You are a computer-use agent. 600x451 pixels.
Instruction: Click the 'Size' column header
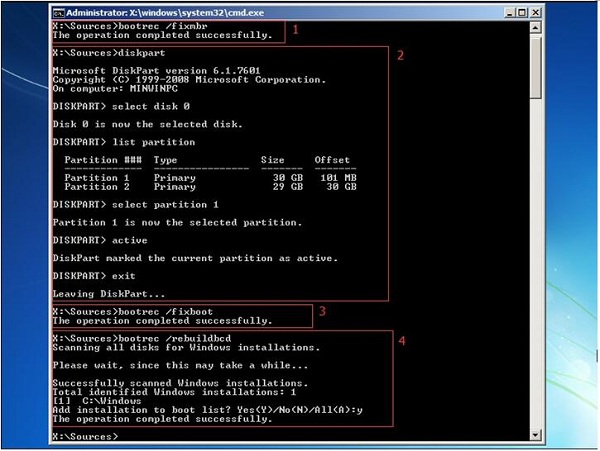coord(272,160)
